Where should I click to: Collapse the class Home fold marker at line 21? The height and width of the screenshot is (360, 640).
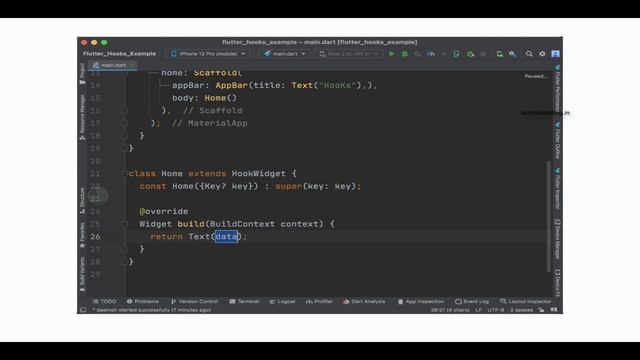point(124,173)
